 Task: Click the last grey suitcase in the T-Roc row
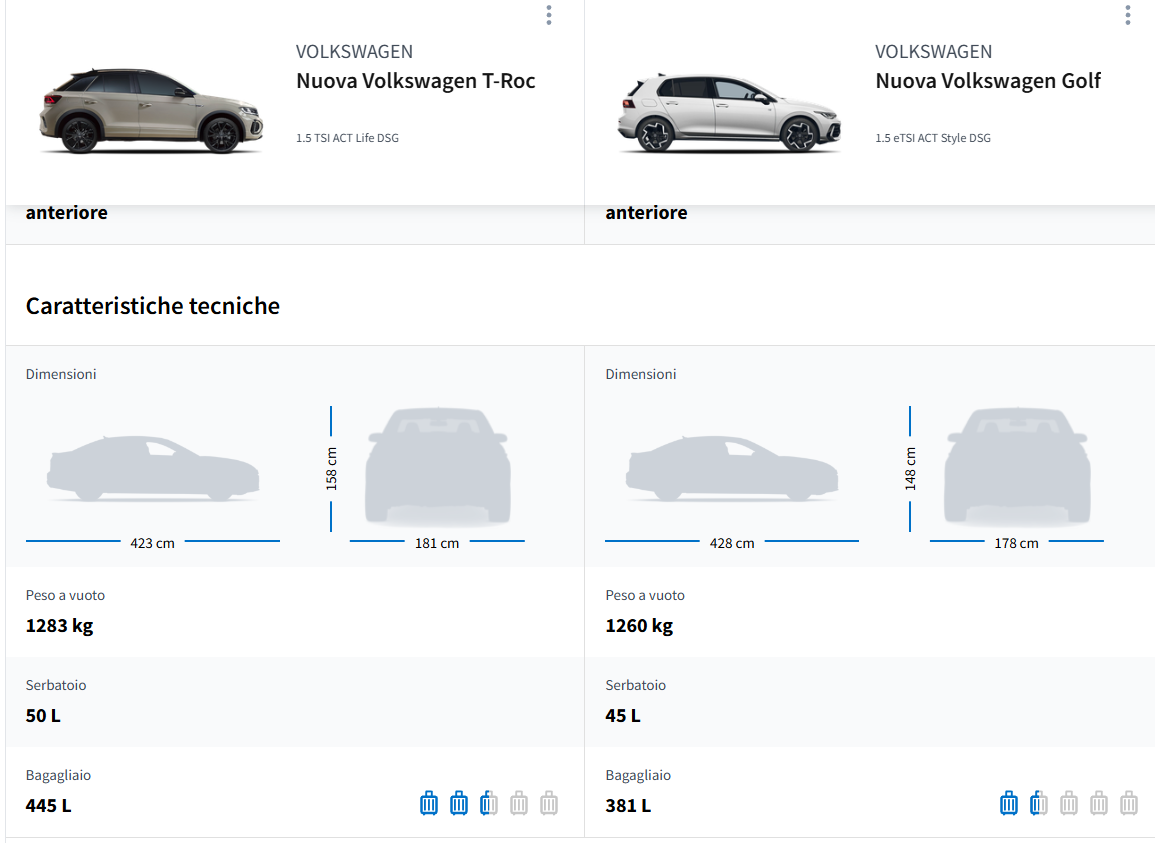[x=549, y=803]
